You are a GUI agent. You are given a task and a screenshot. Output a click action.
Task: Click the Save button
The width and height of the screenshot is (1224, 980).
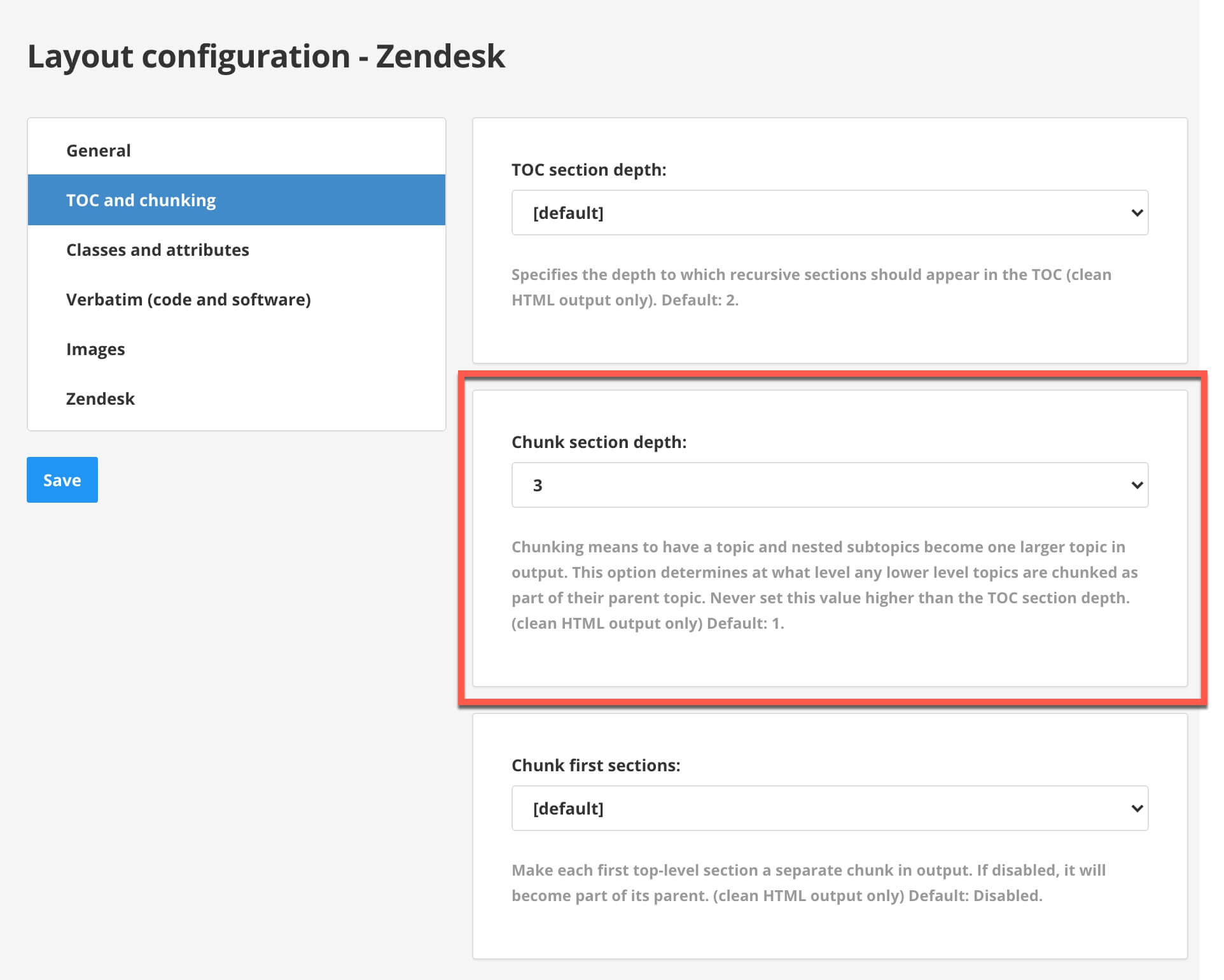pyautogui.click(x=62, y=479)
